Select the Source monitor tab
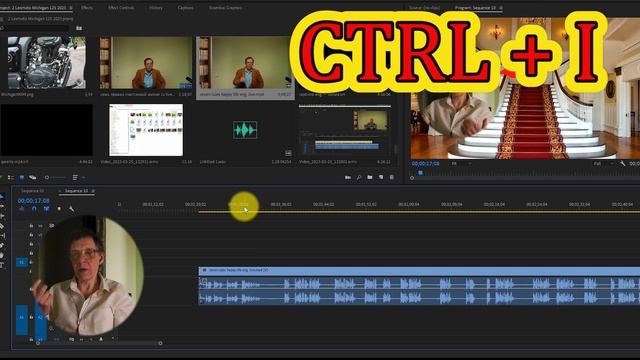The width and height of the screenshot is (640, 360). tap(424, 8)
